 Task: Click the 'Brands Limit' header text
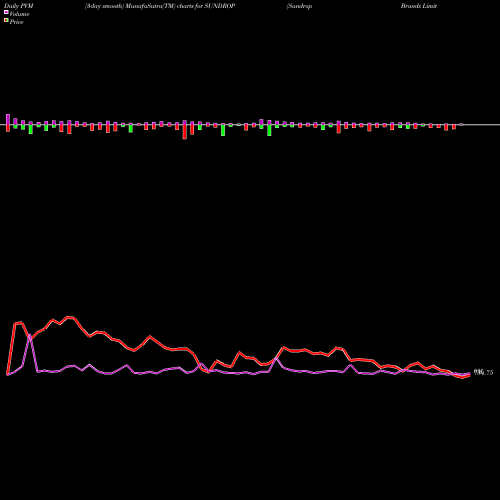tap(419, 6)
